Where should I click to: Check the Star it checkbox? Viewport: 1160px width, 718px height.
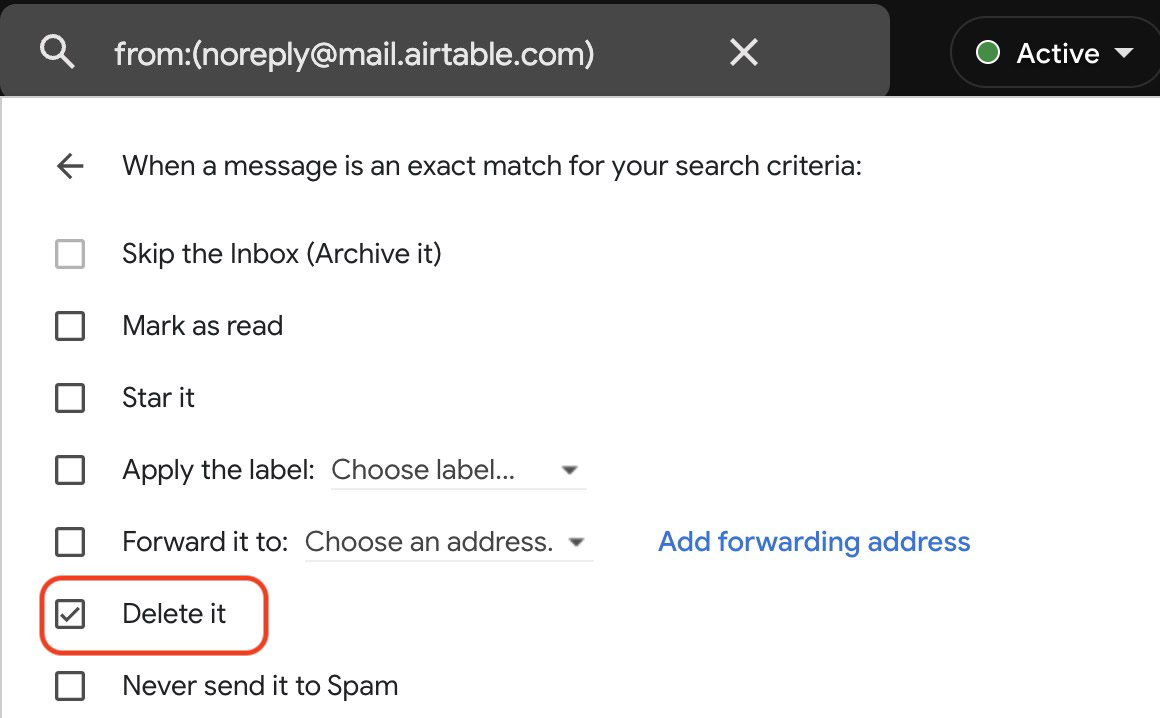[x=70, y=398]
